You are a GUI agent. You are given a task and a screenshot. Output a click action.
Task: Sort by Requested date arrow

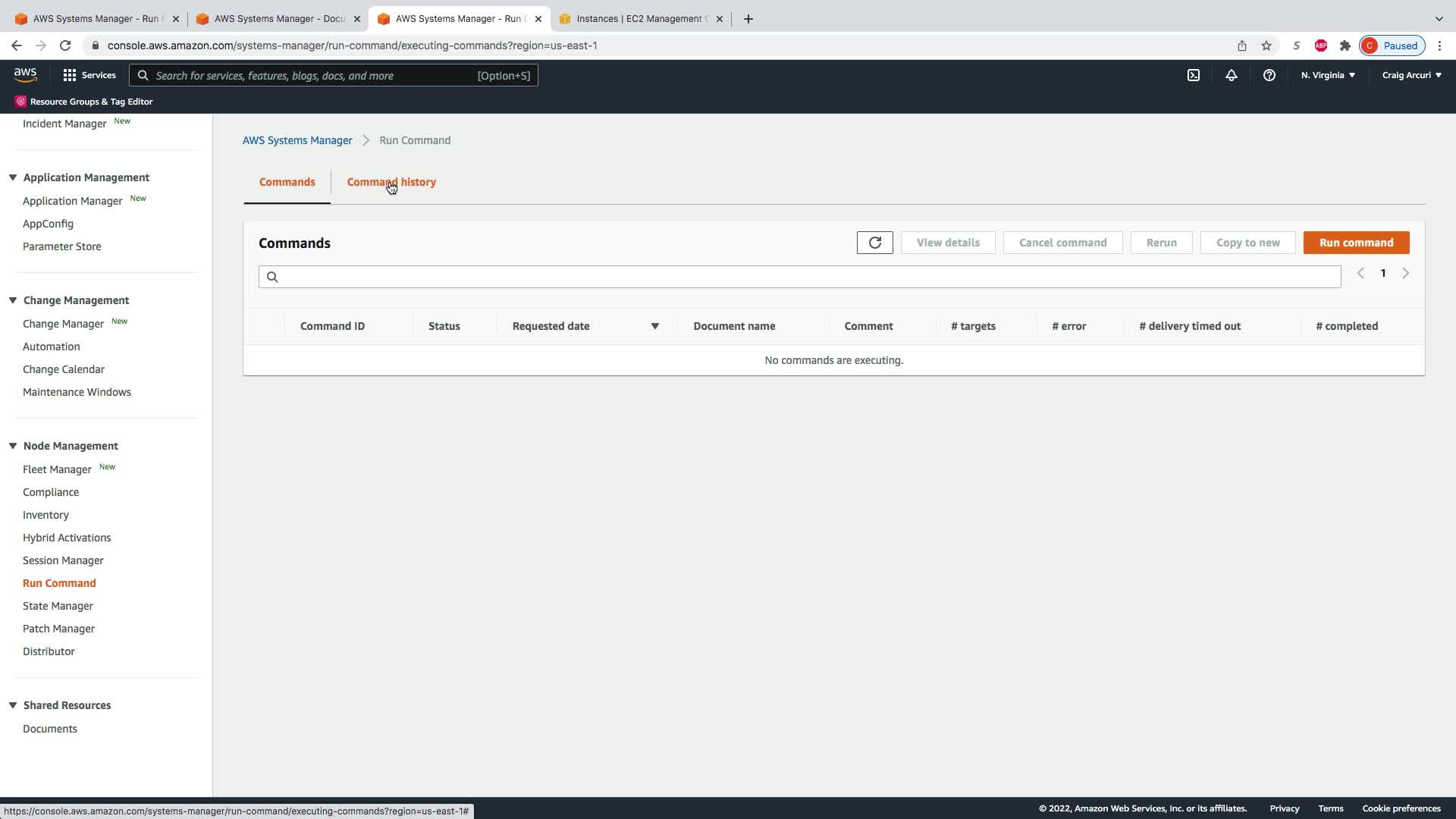(x=654, y=326)
